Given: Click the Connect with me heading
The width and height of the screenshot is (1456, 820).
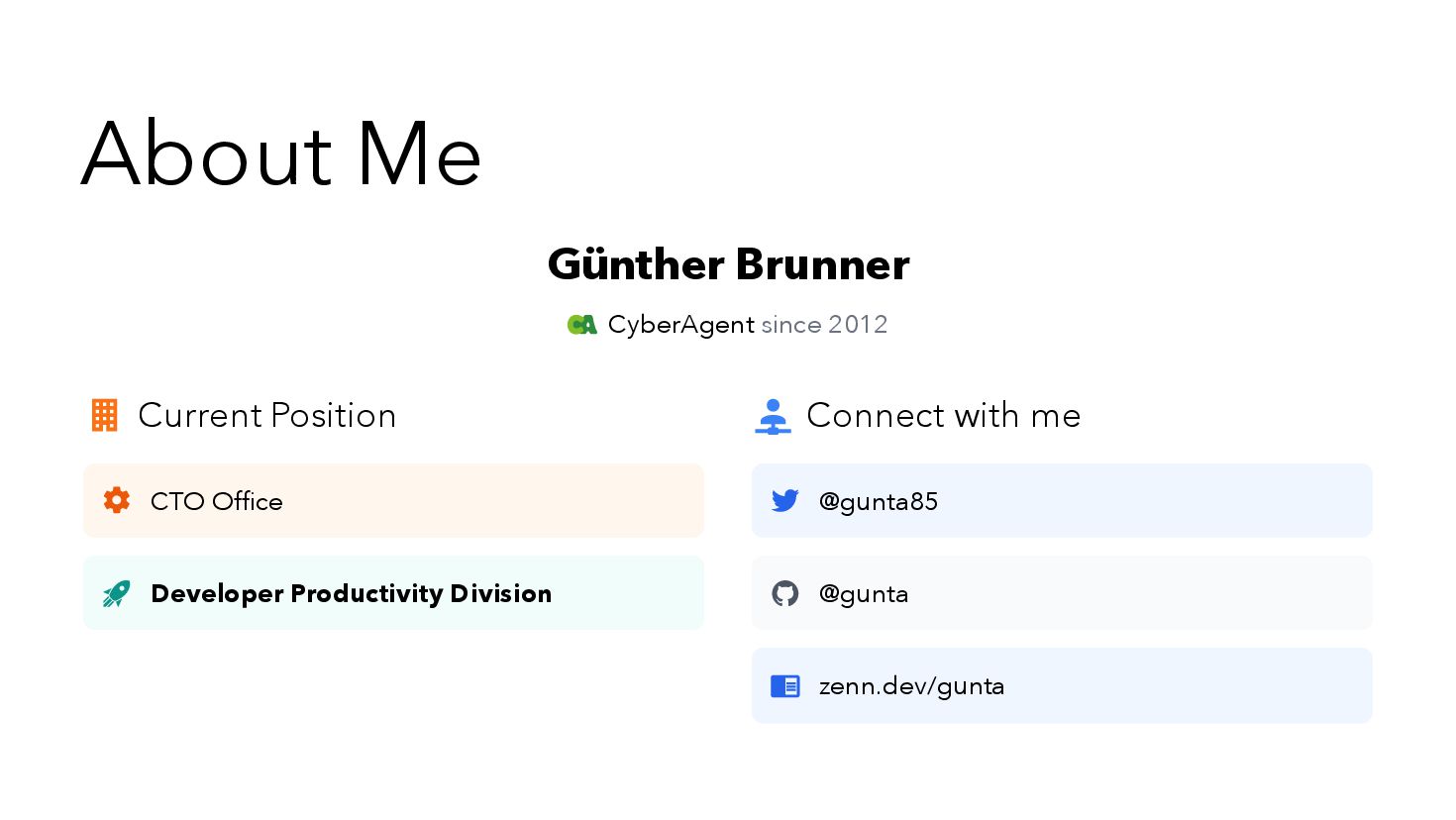Looking at the screenshot, I should tap(944, 416).
